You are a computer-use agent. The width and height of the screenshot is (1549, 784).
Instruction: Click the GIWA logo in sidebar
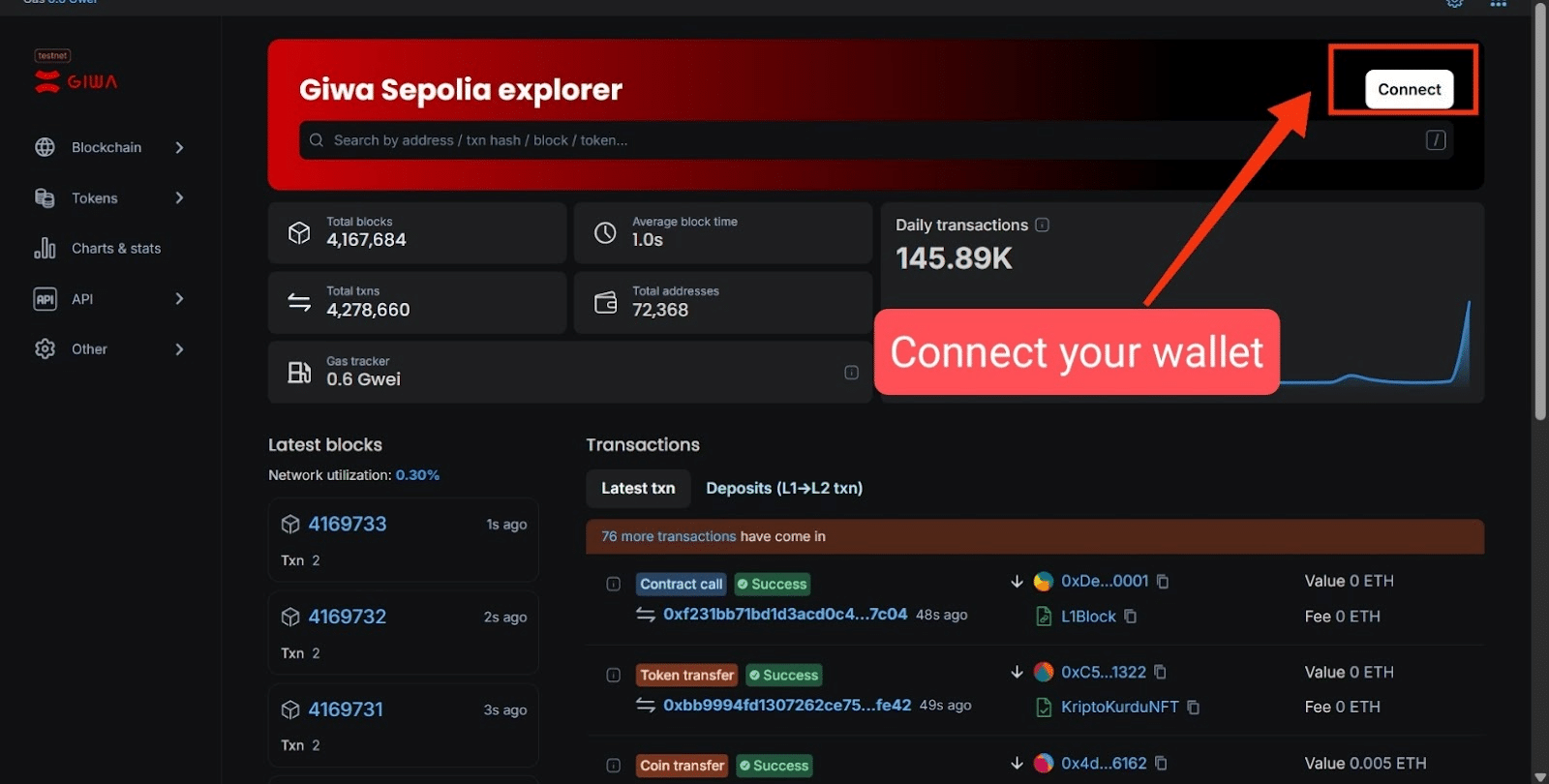pyautogui.click(x=76, y=81)
